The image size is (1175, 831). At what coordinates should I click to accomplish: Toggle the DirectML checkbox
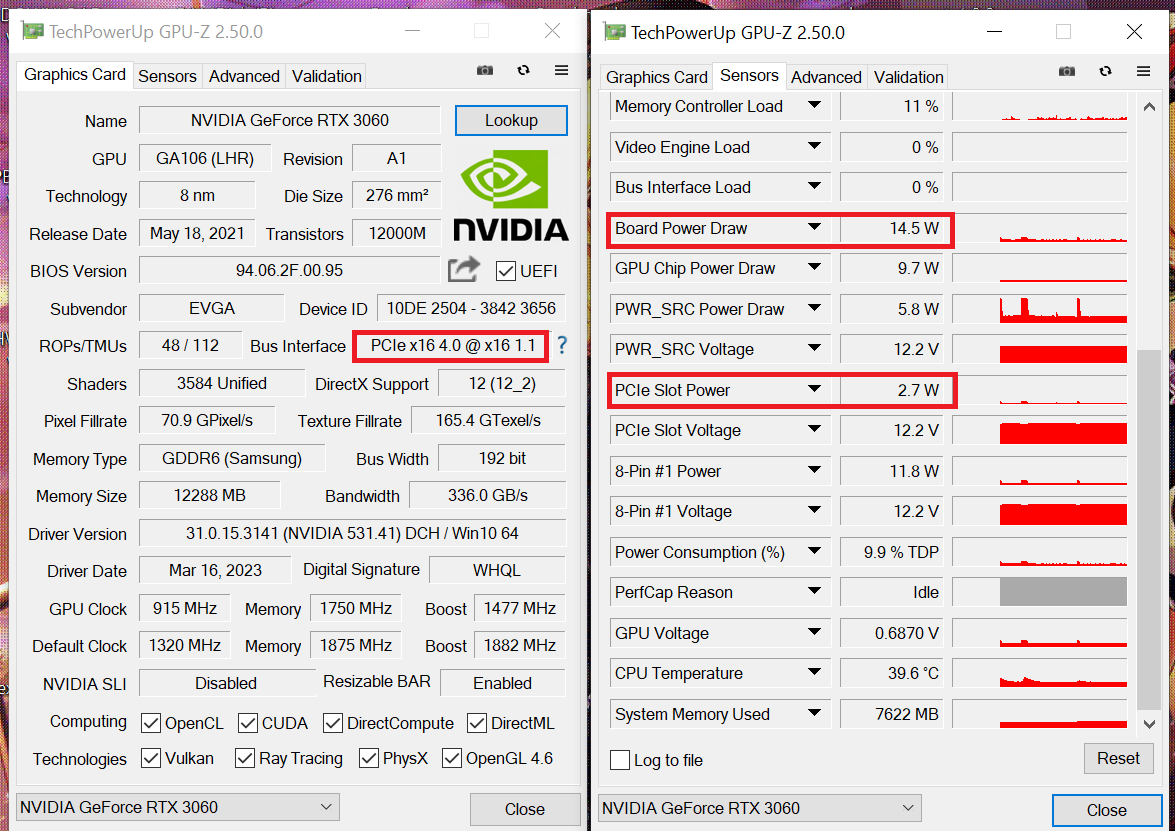tap(477, 723)
